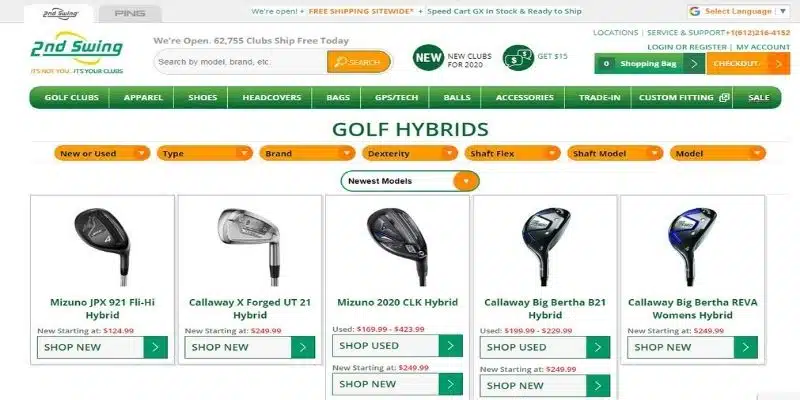The image size is (800, 400).
Task: Open the New or Used filter dropdown
Action: click(x=102, y=153)
